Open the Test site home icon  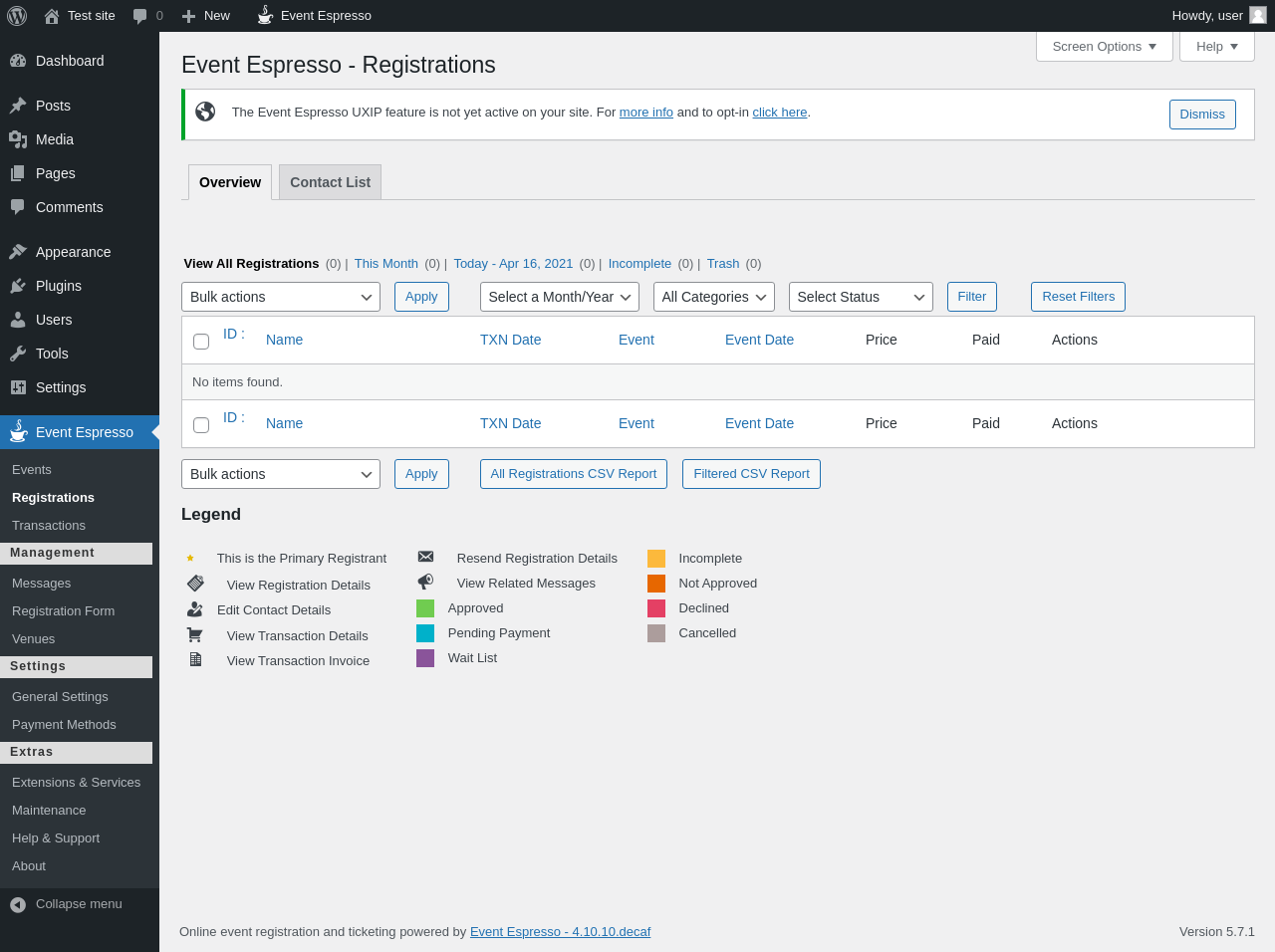pos(52,16)
